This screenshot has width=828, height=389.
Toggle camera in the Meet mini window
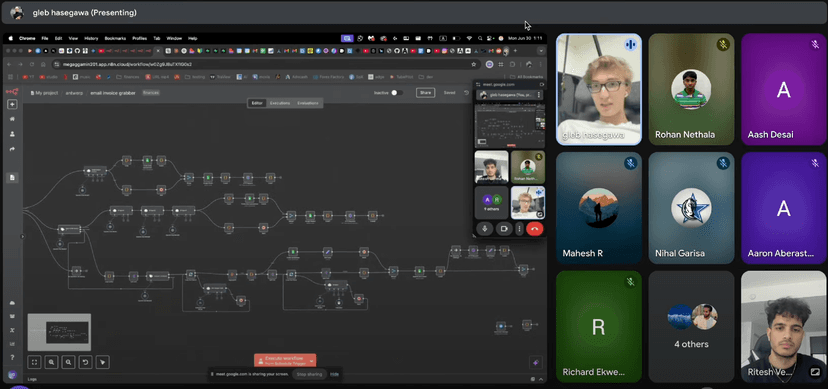pyautogui.click(x=504, y=229)
